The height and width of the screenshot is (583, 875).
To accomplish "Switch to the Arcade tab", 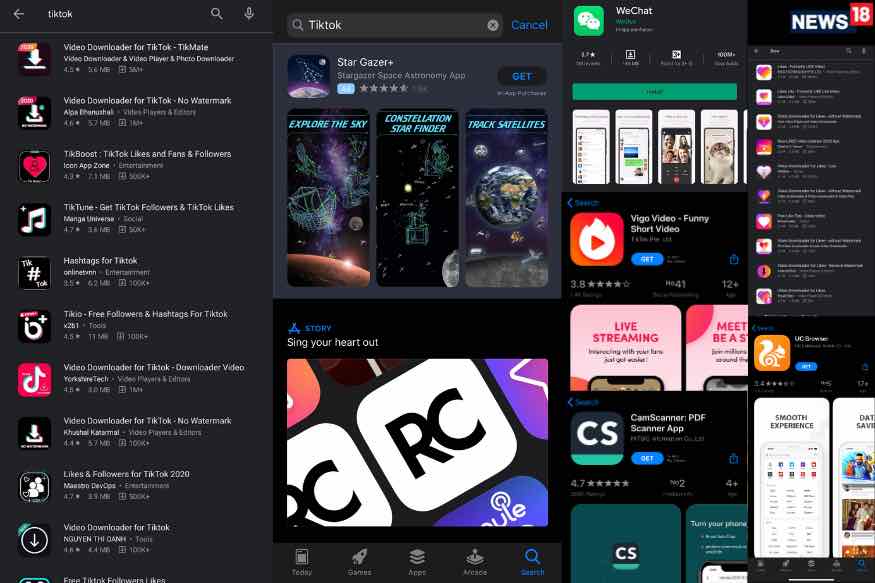I will click(475, 561).
